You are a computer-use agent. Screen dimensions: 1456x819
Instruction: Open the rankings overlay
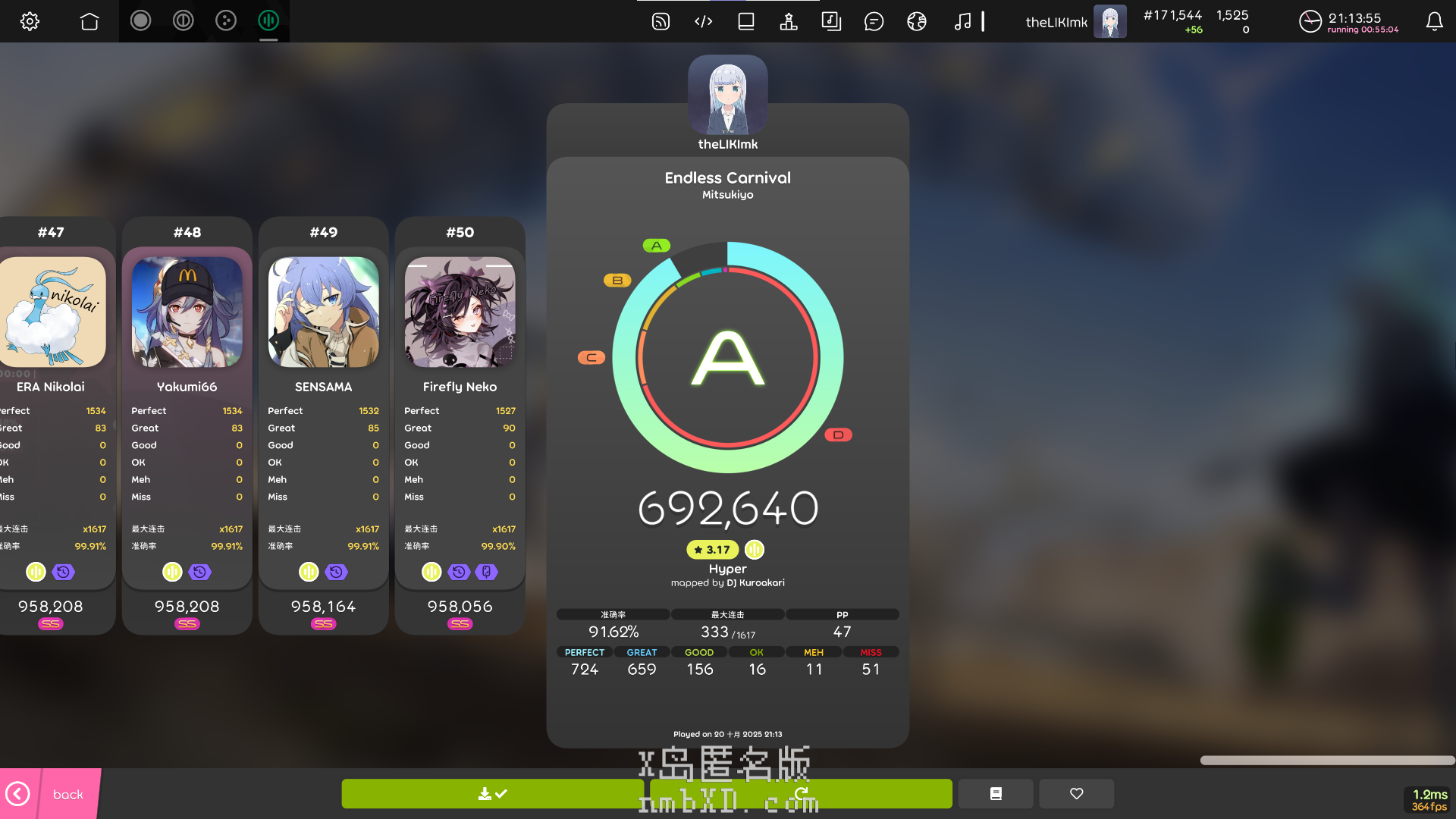[789, 21]
